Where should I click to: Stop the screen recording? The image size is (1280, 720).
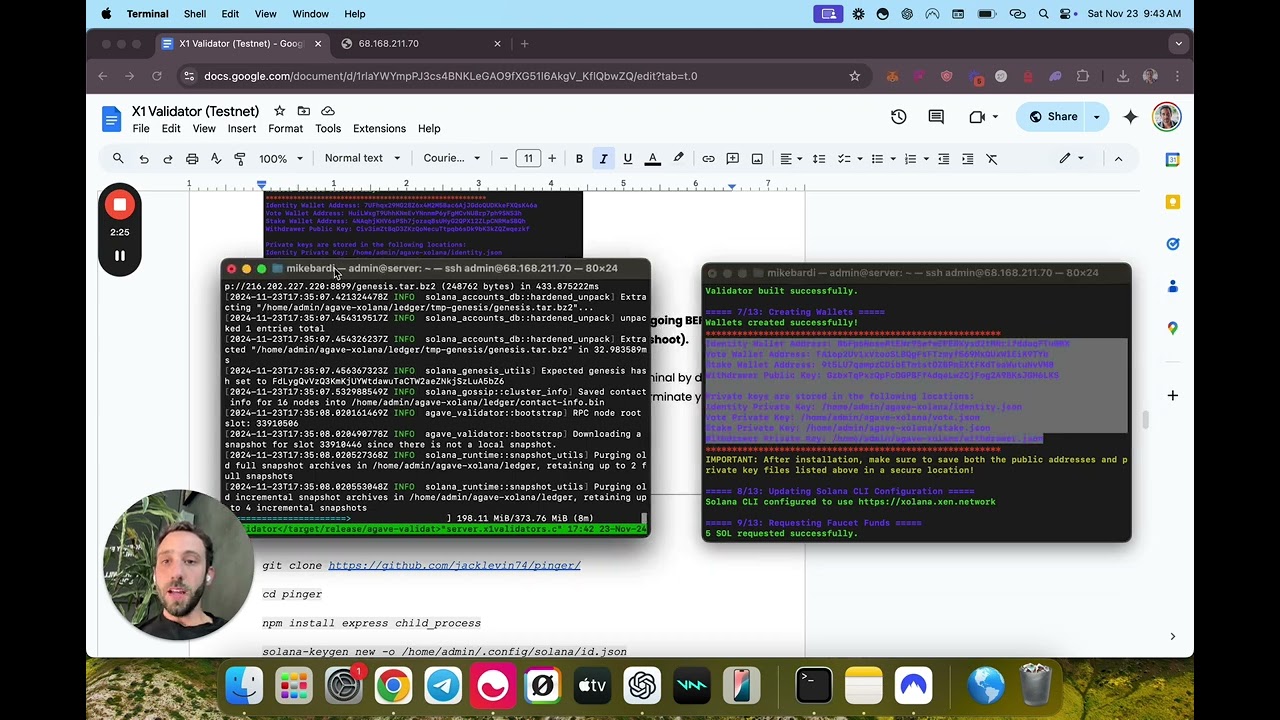(119, 205)
